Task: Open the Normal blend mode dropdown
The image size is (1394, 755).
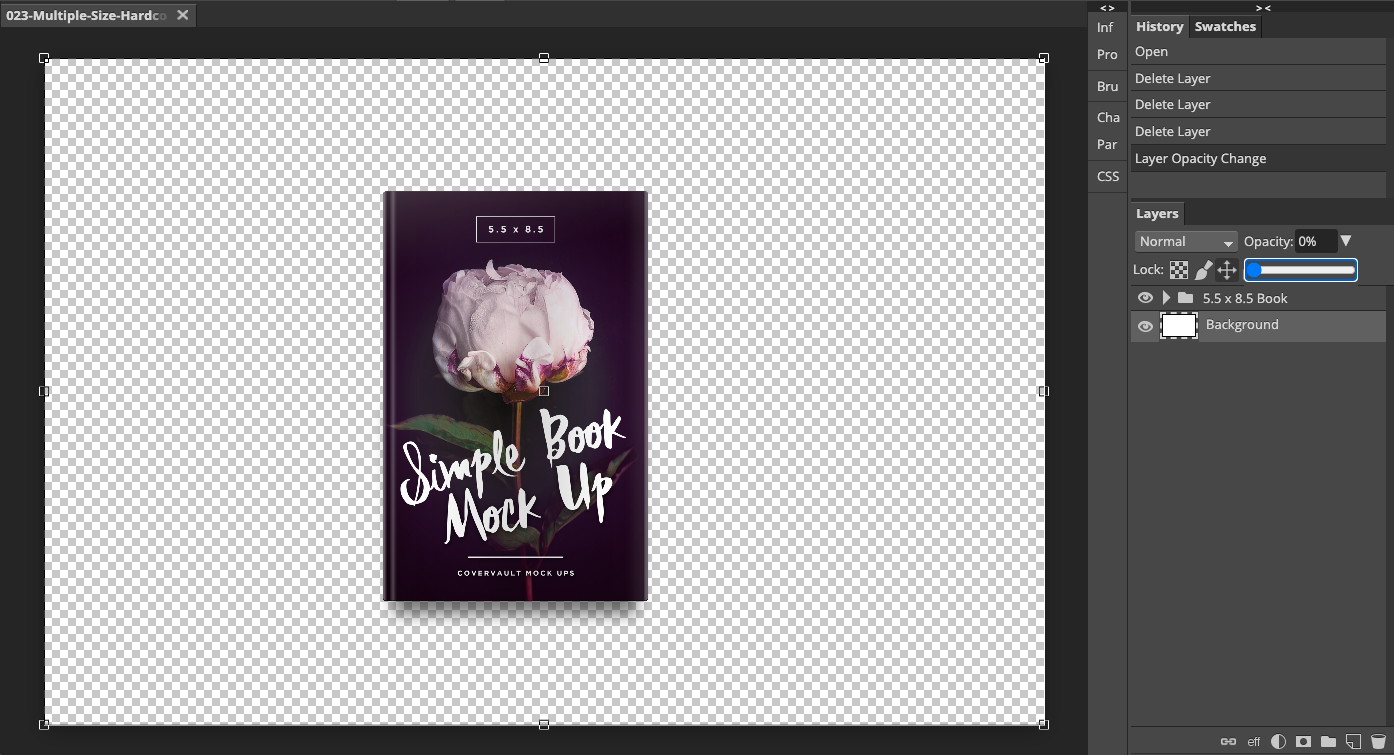Action: (1186, 242)
